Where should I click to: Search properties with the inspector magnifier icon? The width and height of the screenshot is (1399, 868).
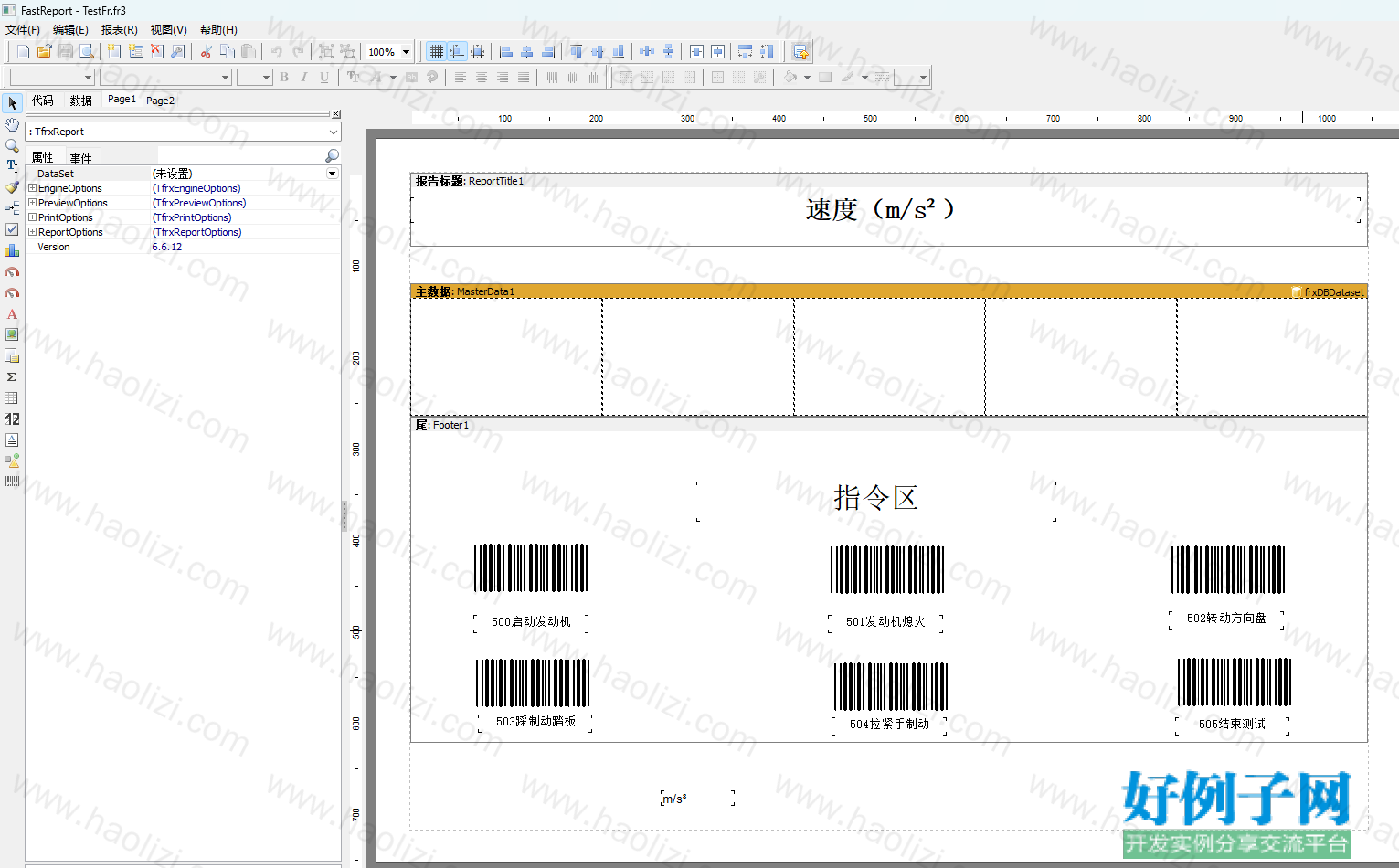click(332, 156)
